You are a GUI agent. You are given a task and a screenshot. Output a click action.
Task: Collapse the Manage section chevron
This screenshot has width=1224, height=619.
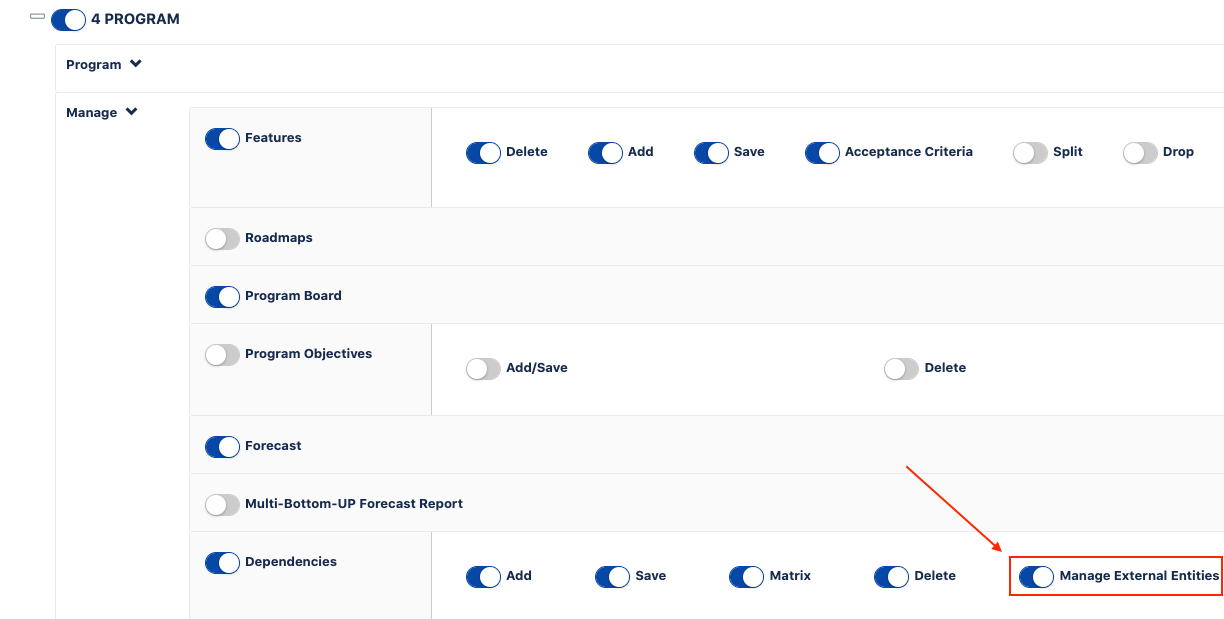tap(131, 112)
